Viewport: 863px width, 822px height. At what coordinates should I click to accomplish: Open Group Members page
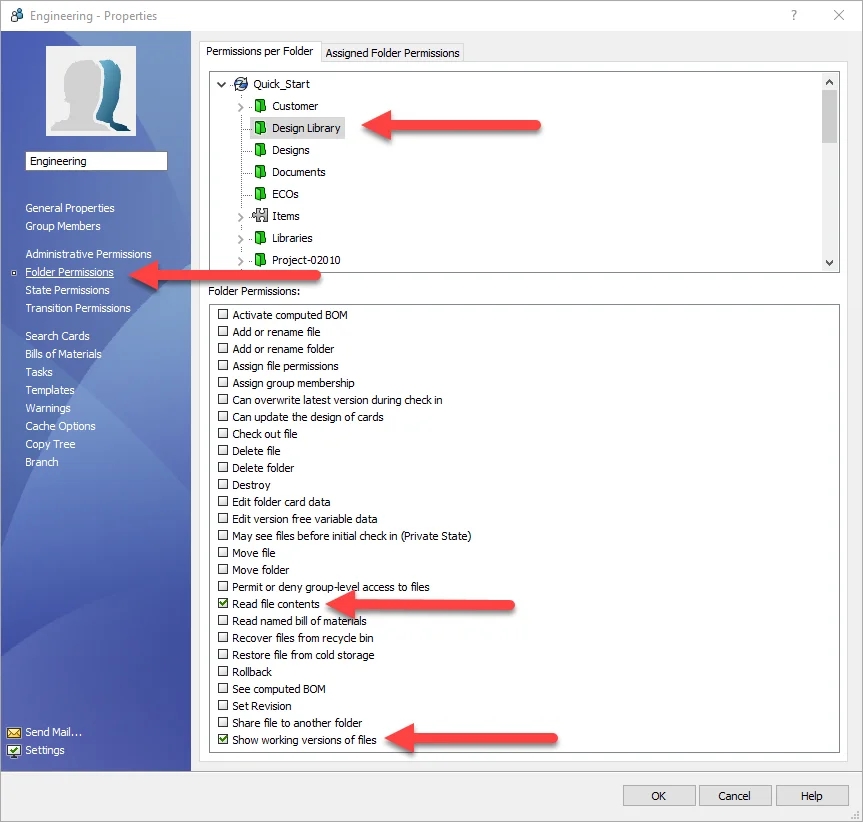point(63,226)
